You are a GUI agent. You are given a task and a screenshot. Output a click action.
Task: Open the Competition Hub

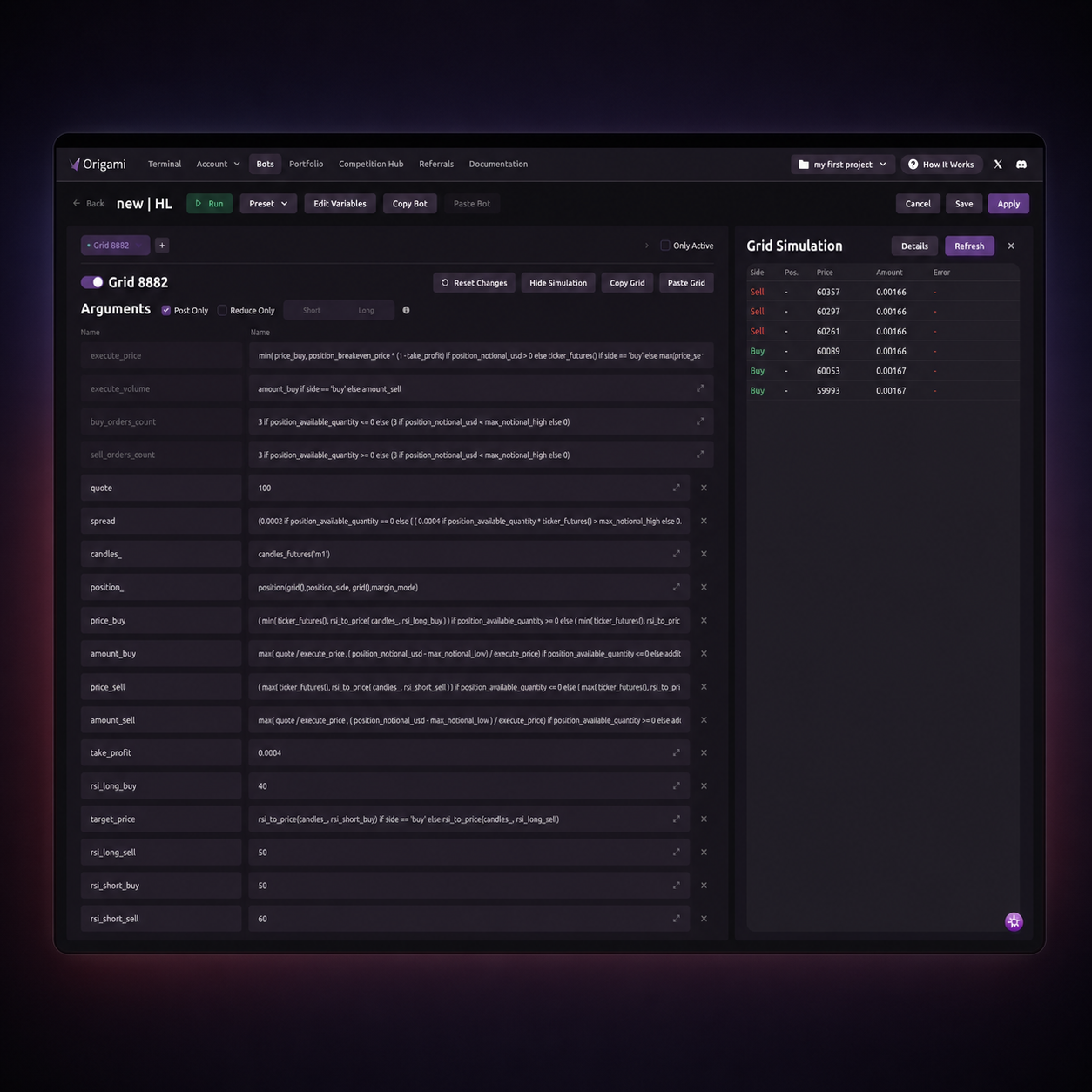pos(371,164)
